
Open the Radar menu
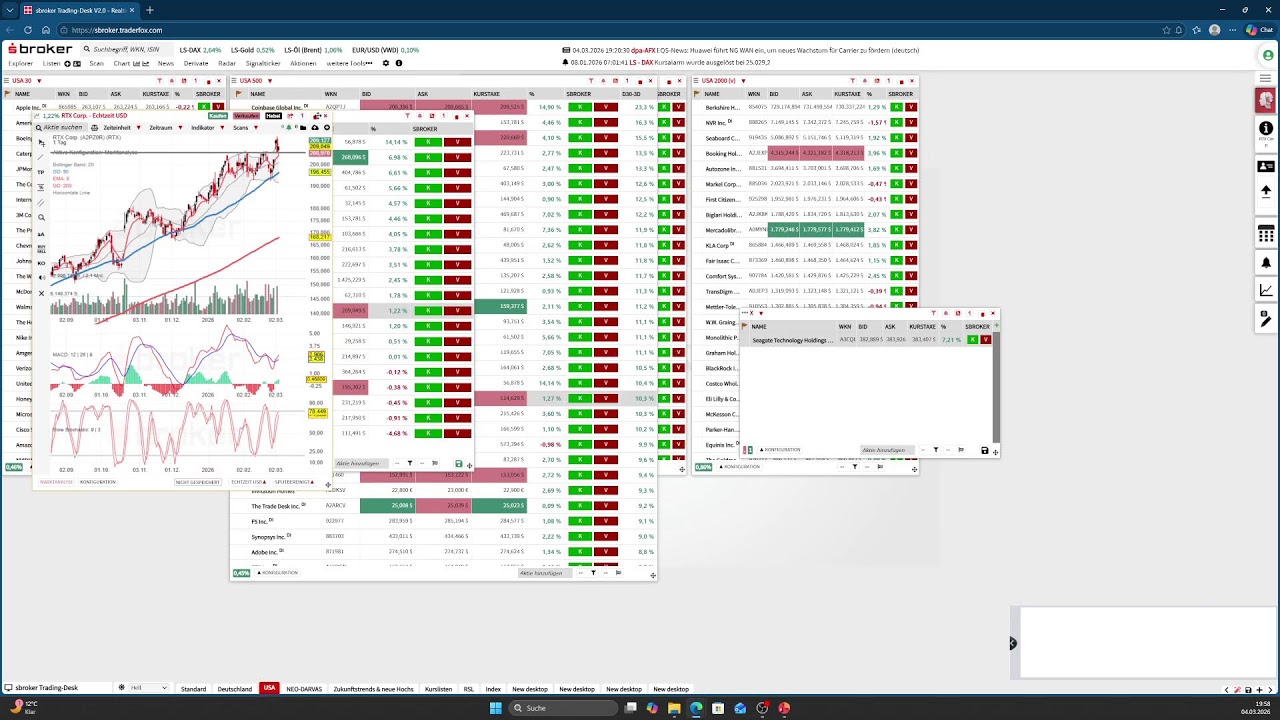(227, 63)
